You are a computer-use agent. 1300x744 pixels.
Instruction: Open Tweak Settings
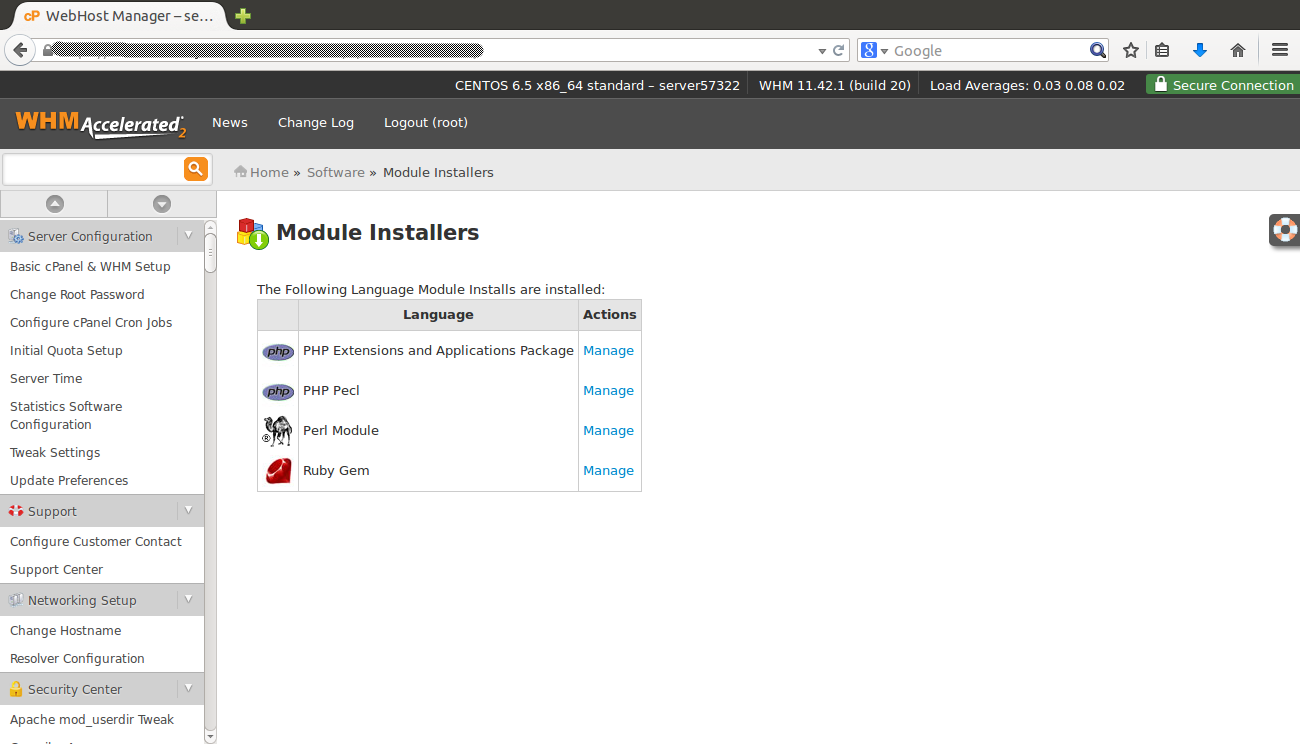pyautogui.click(x=55, y=452)
